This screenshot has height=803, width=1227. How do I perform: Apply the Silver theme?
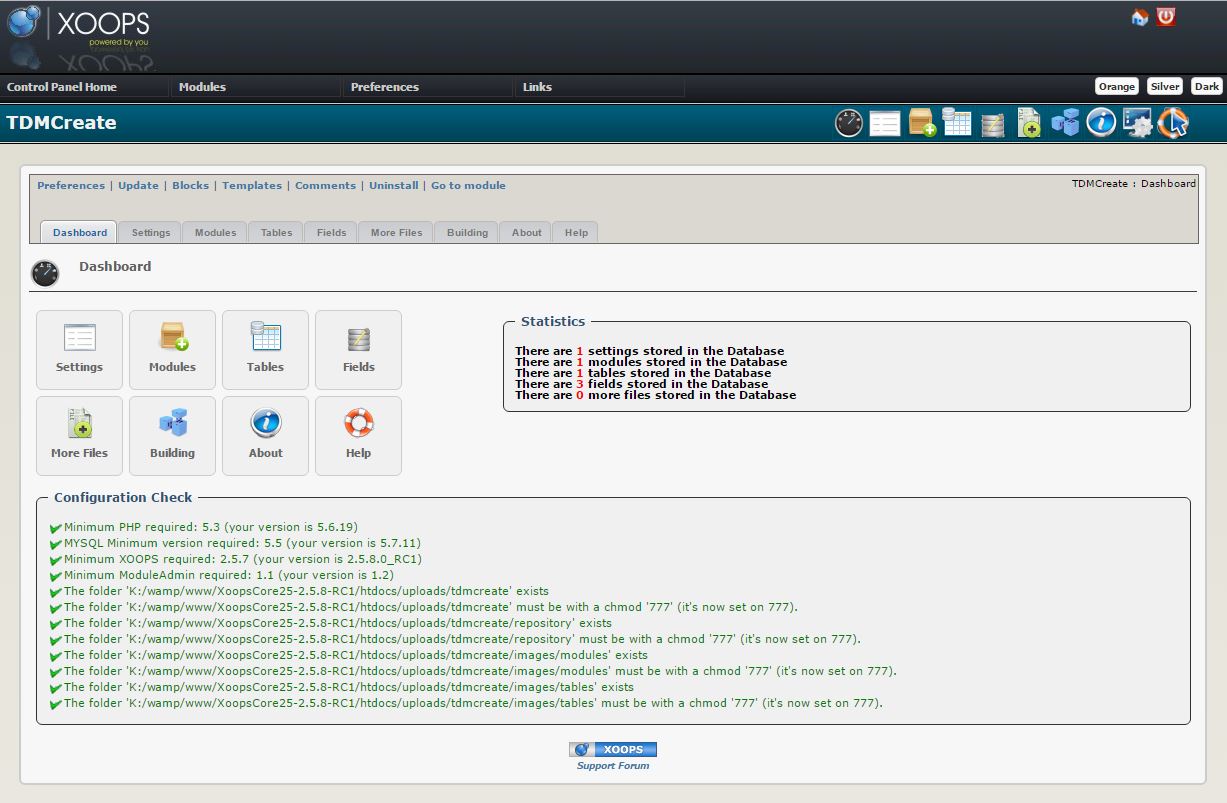click(x=1165, y=86)
